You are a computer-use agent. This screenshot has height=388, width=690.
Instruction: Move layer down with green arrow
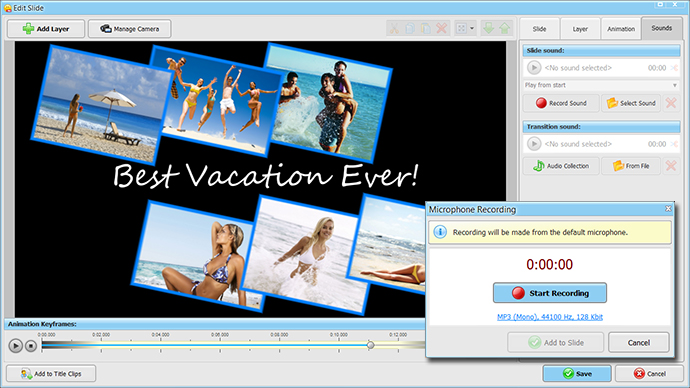click(488, 29)
